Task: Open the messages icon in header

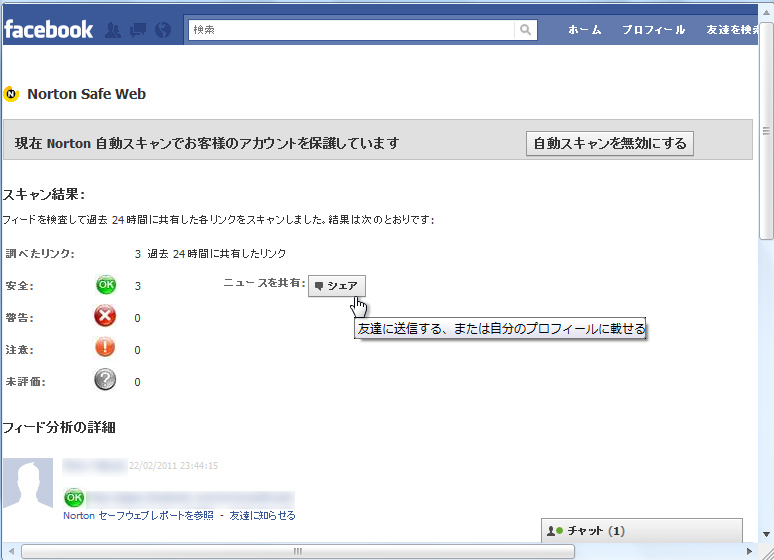Action: [x=138, y=30]
